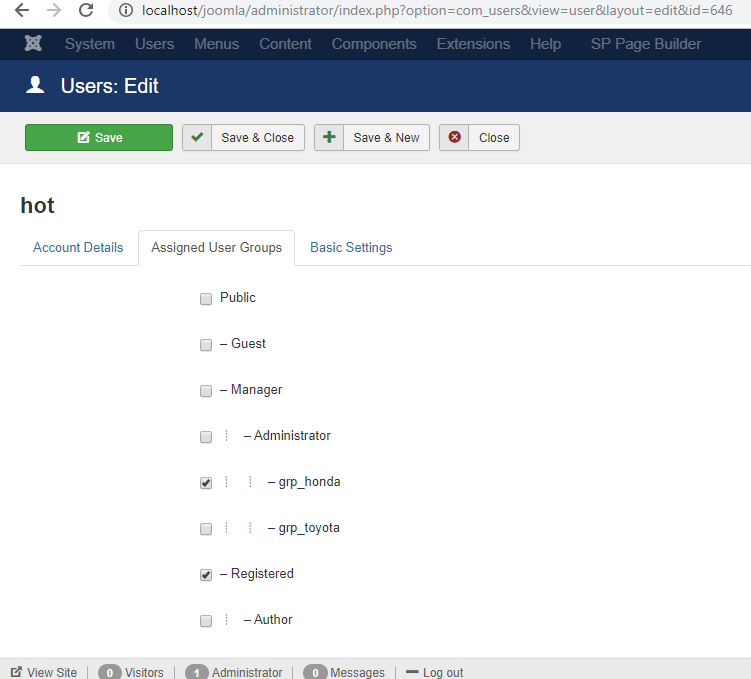
Task: Enable the Public group checkbox
Action: click(x=206, y=299)
